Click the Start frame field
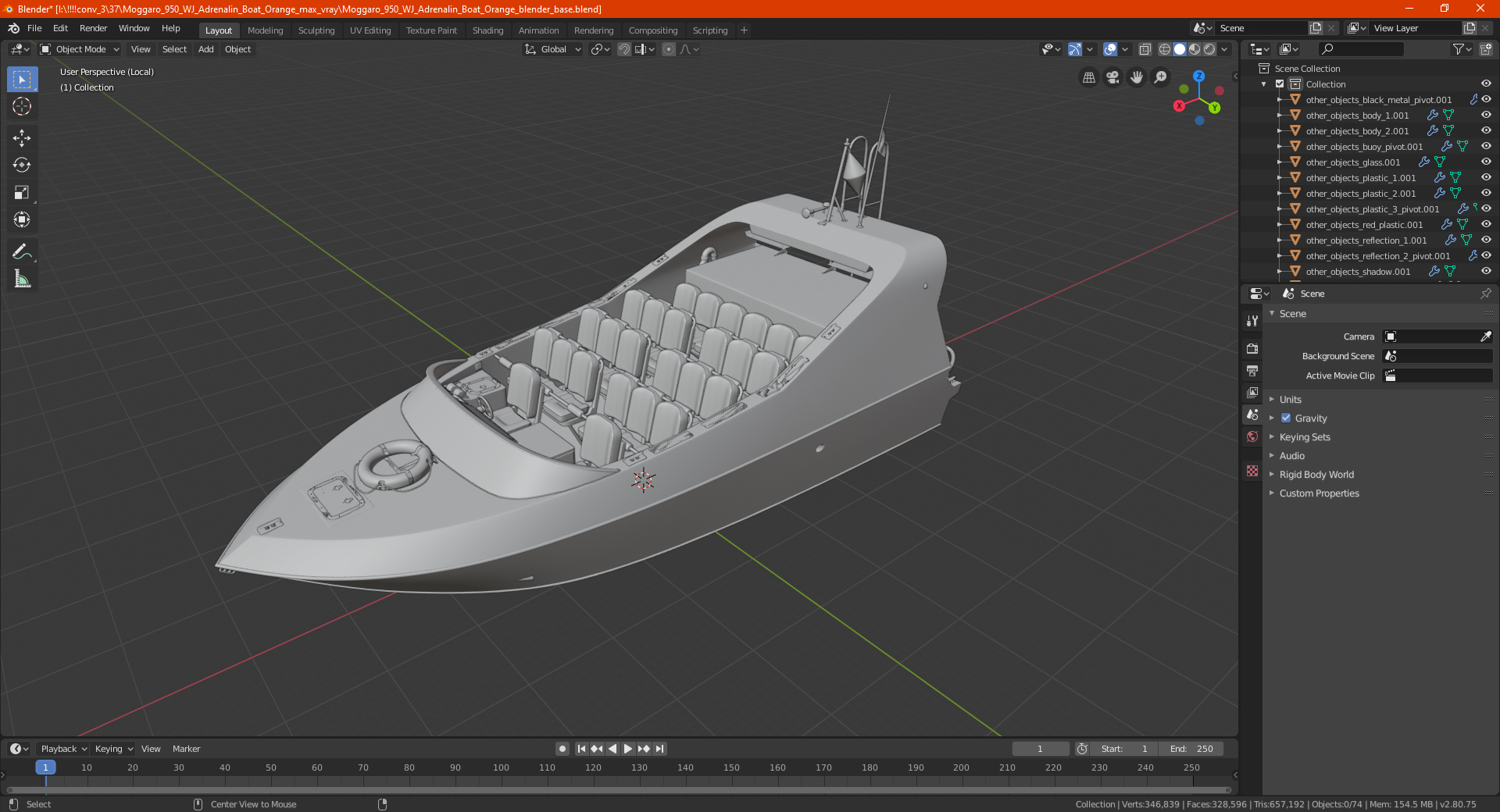Image resolution: width=1500 pixels, height=812 pixels. pyautogui.click(x=1124, y=749)
